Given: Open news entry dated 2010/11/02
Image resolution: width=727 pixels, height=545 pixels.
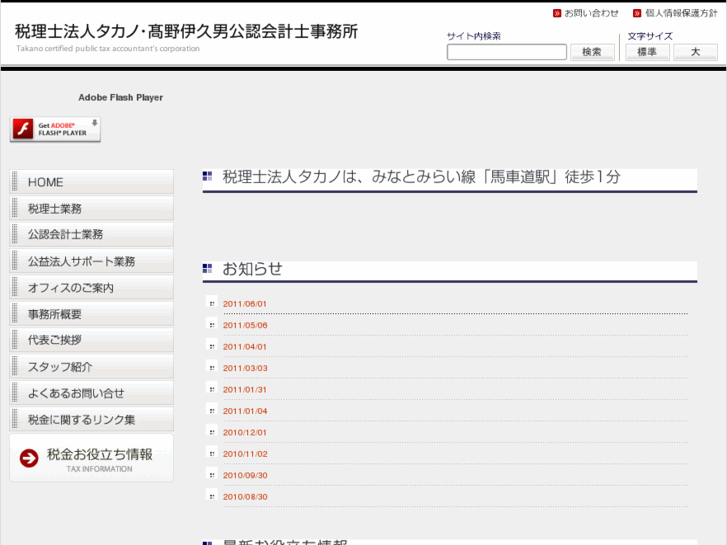Looking at the screenshot, I should tap(245, 454).
